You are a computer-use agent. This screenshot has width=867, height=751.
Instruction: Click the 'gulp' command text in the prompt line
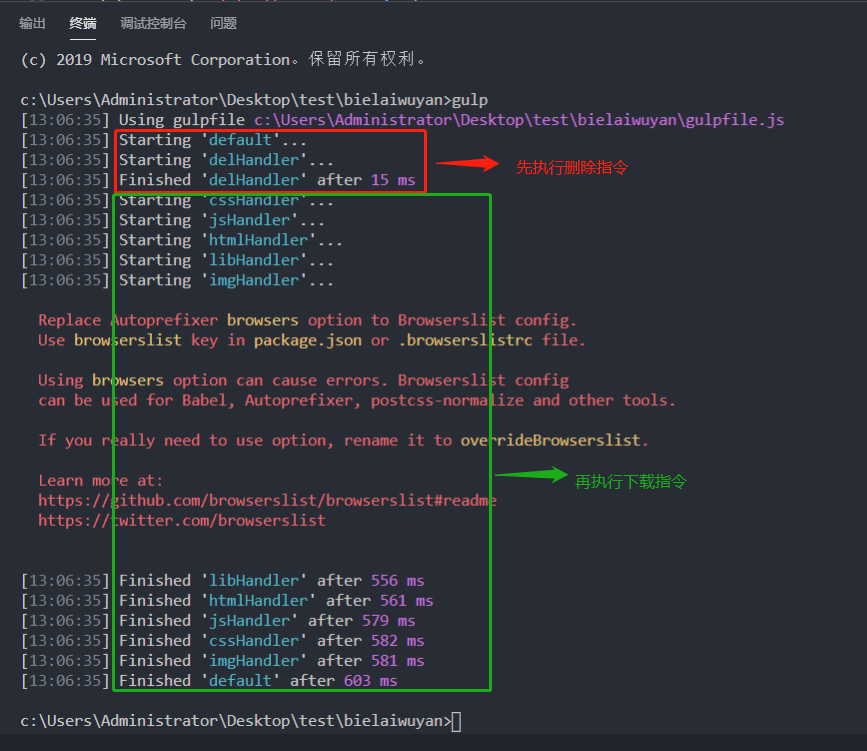[470, 100]
